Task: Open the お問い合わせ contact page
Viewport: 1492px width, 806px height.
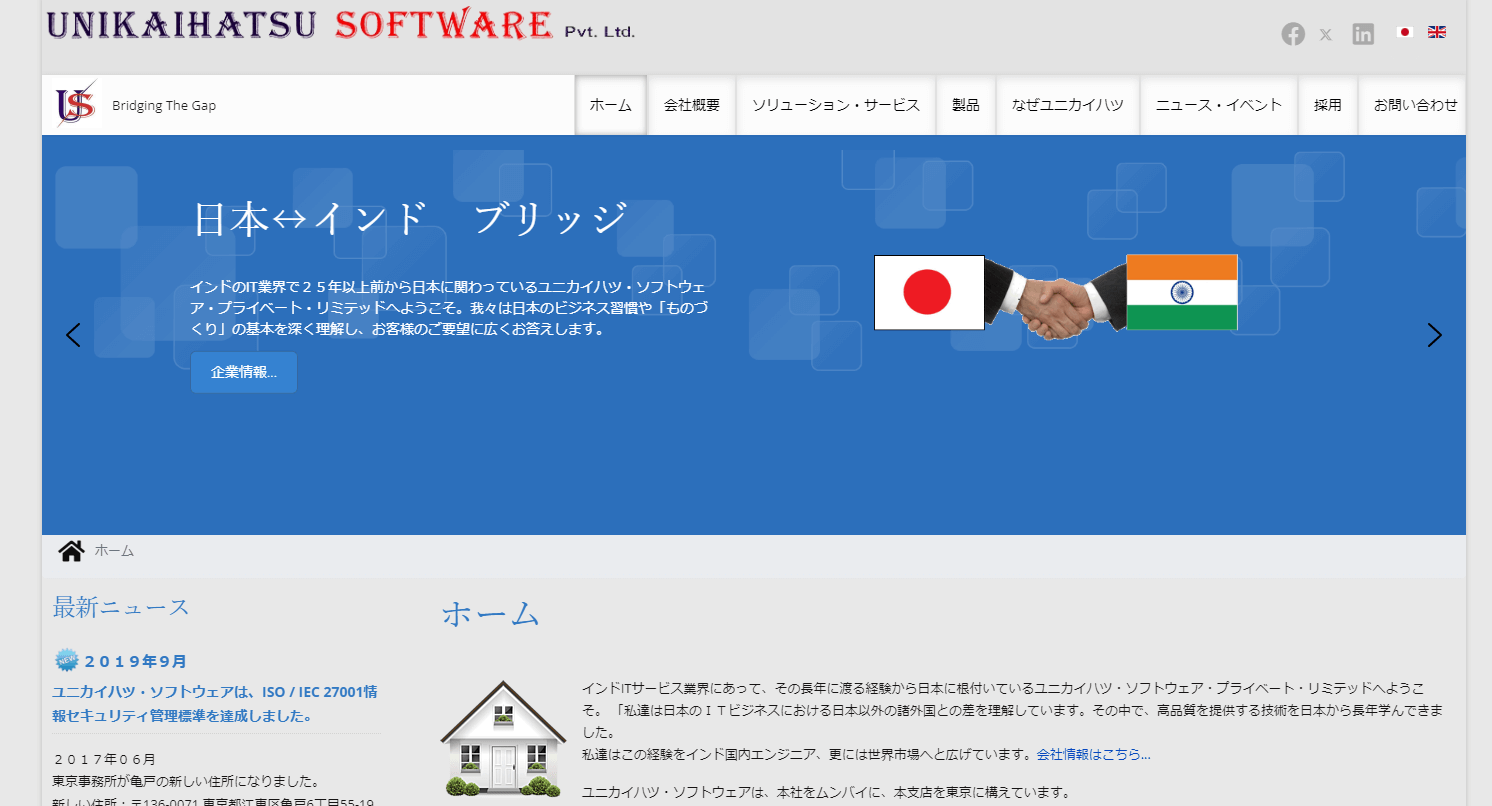Action: pos(1415,105)
